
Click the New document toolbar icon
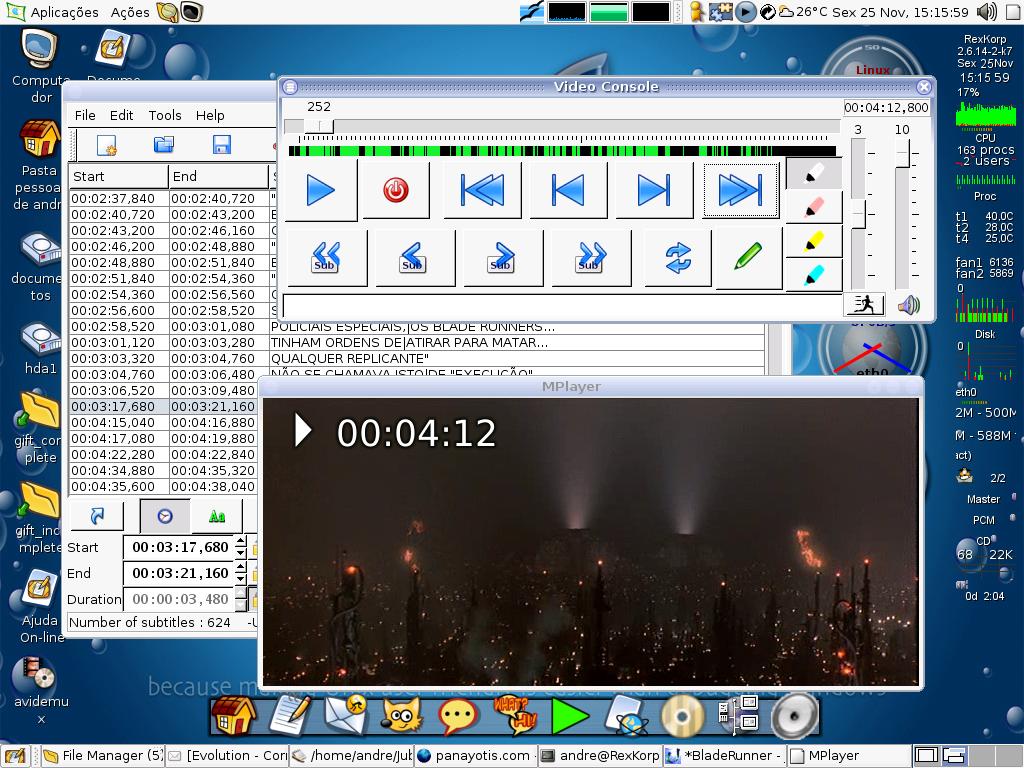[x=106, y=145]
